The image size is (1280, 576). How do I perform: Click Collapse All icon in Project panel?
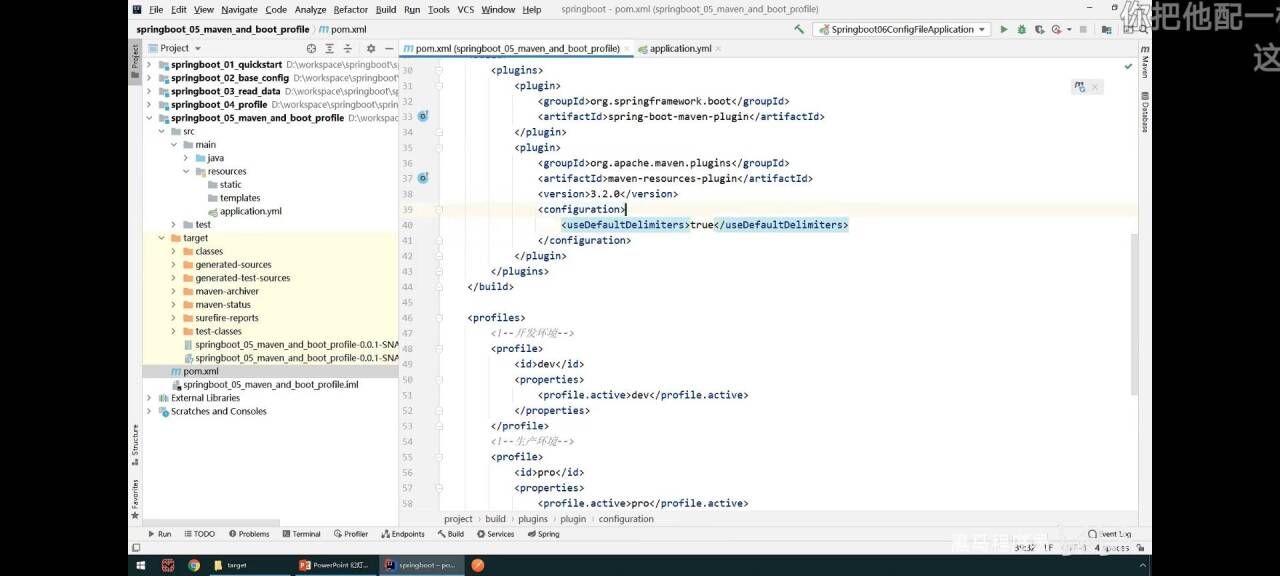click(347, 48)
